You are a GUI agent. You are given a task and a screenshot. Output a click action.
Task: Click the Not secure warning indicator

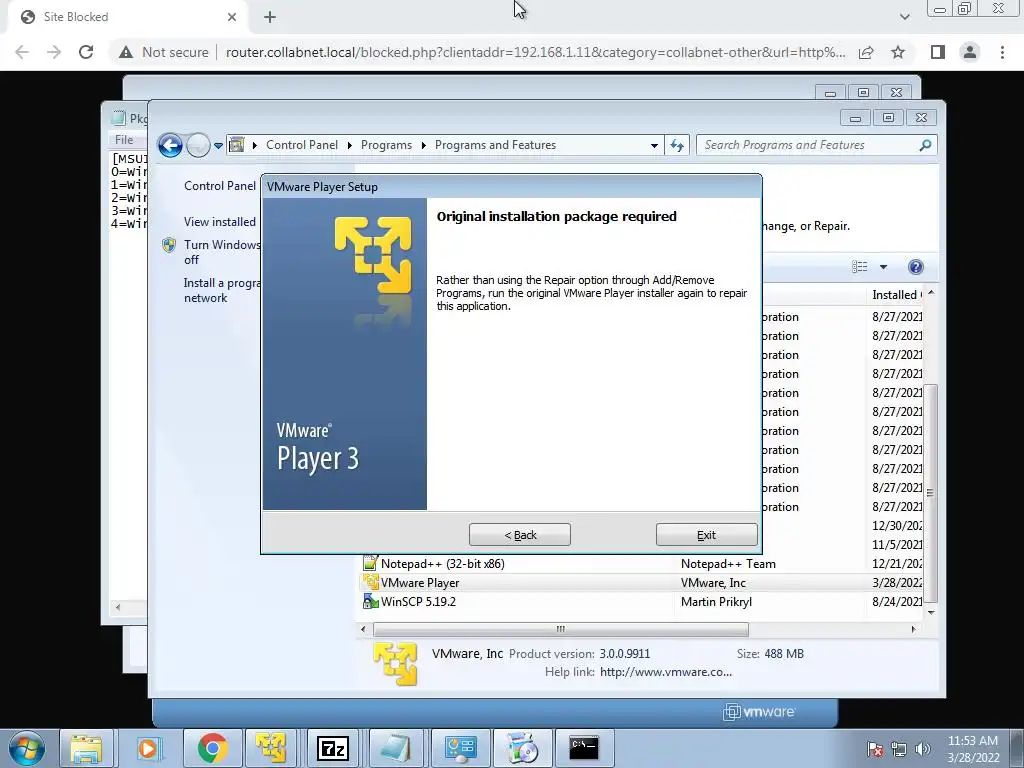tap(164, 52)
